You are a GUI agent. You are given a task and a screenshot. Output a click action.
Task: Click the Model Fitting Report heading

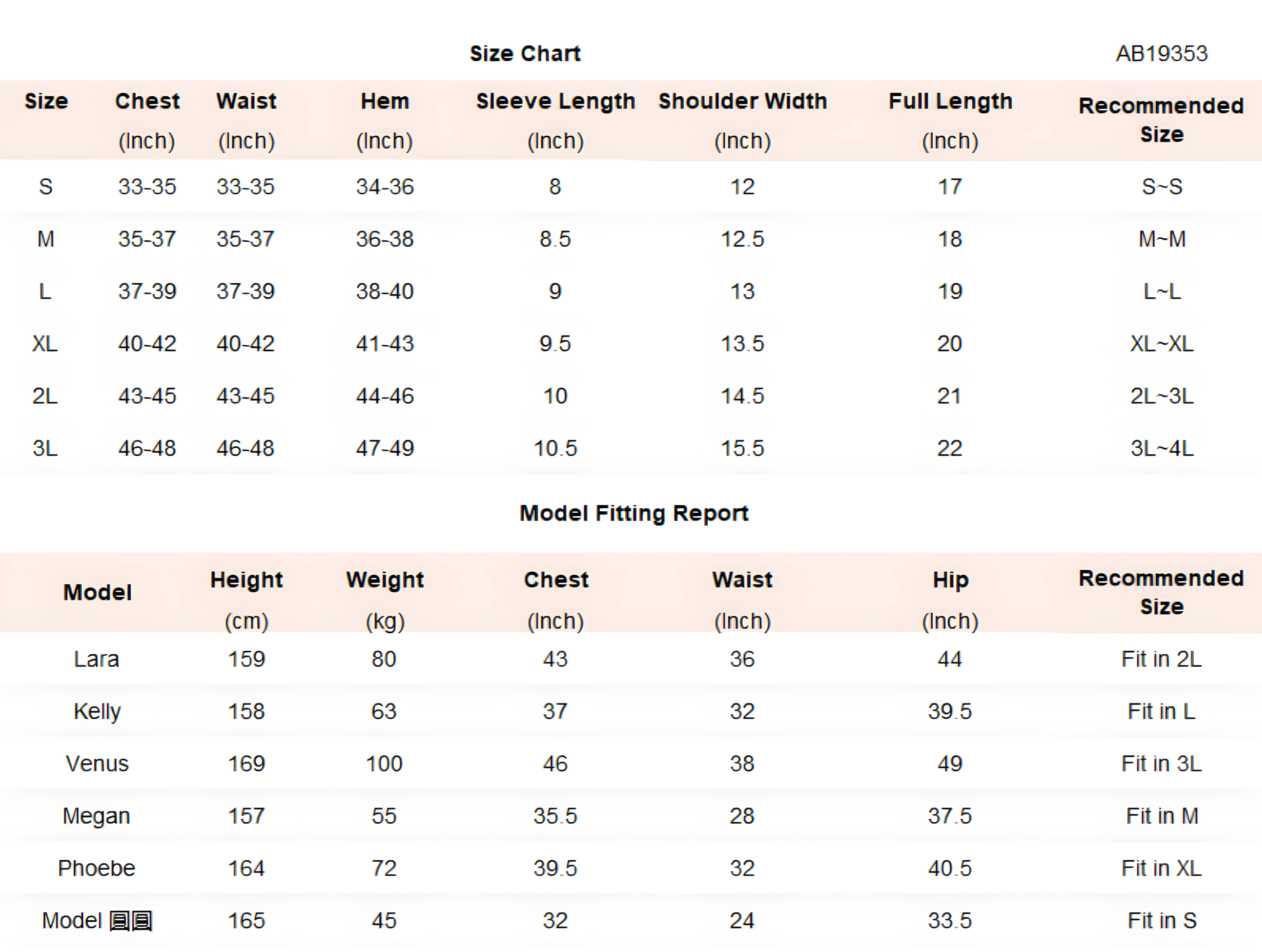633,513
